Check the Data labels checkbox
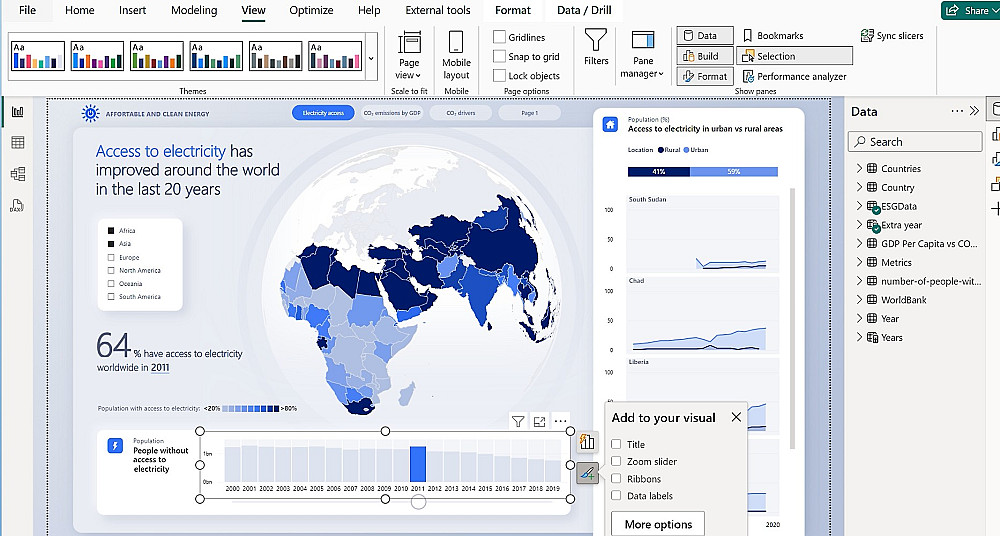 [616, 496]
